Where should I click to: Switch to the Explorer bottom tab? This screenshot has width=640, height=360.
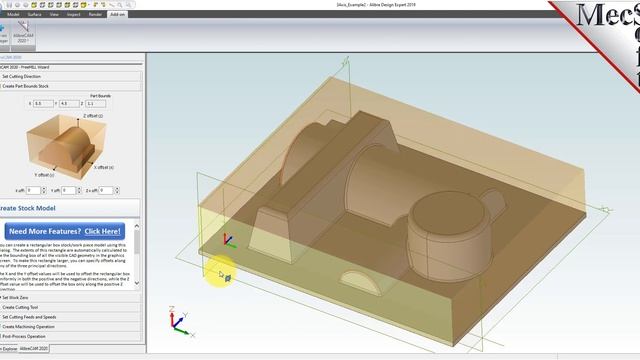(9, 349)
